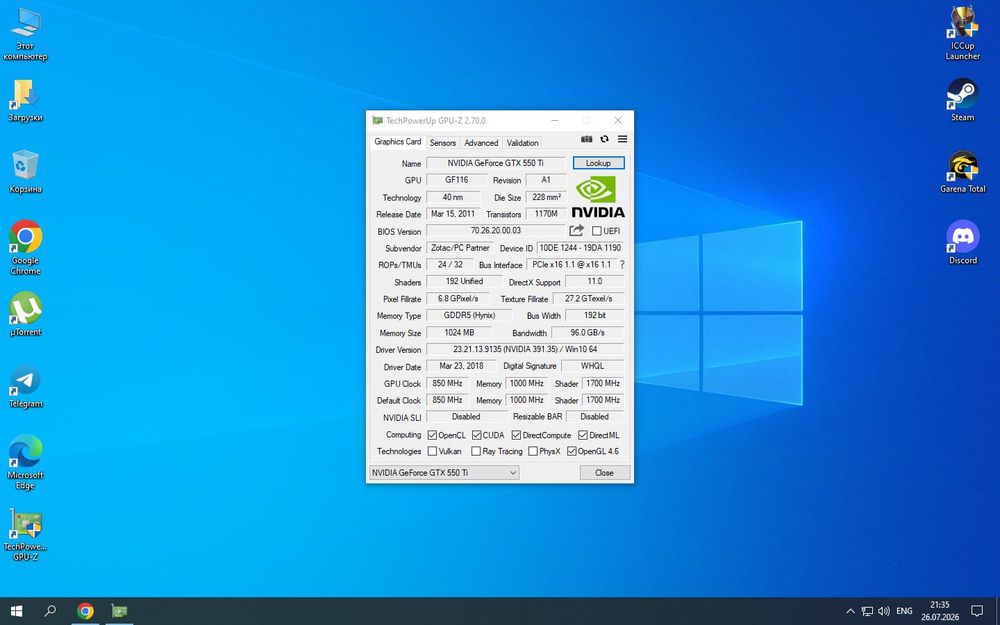The image size is (1000, 625).
Task: Show hidden tray icons chevron
Action: [850, 611]
